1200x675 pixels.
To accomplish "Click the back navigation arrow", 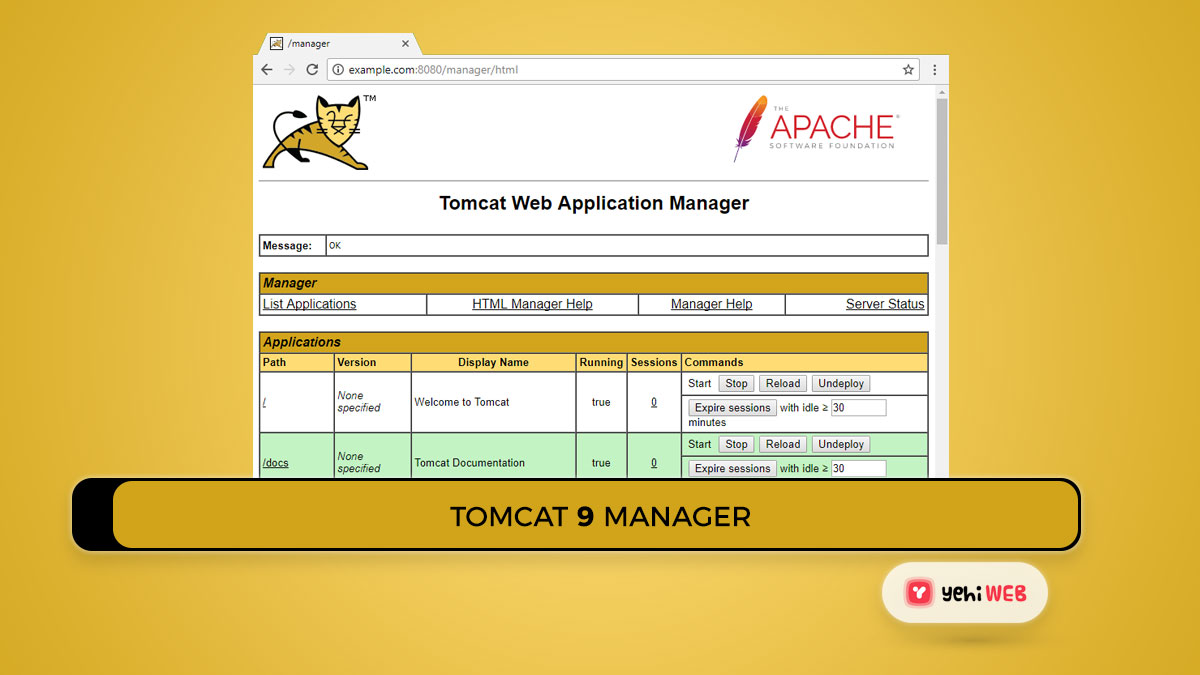I will [266, 69].
